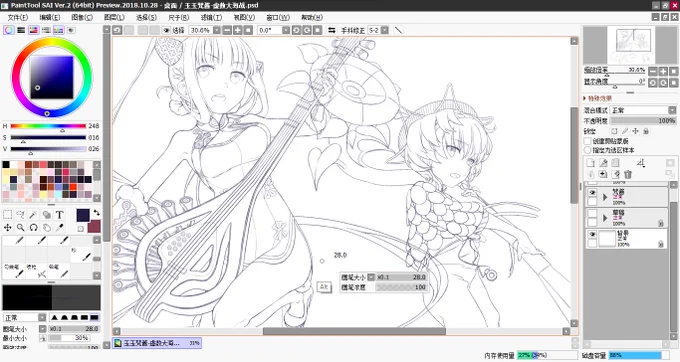
Task: Open the 图像(C) menu
Action: (x=82, y=17)
